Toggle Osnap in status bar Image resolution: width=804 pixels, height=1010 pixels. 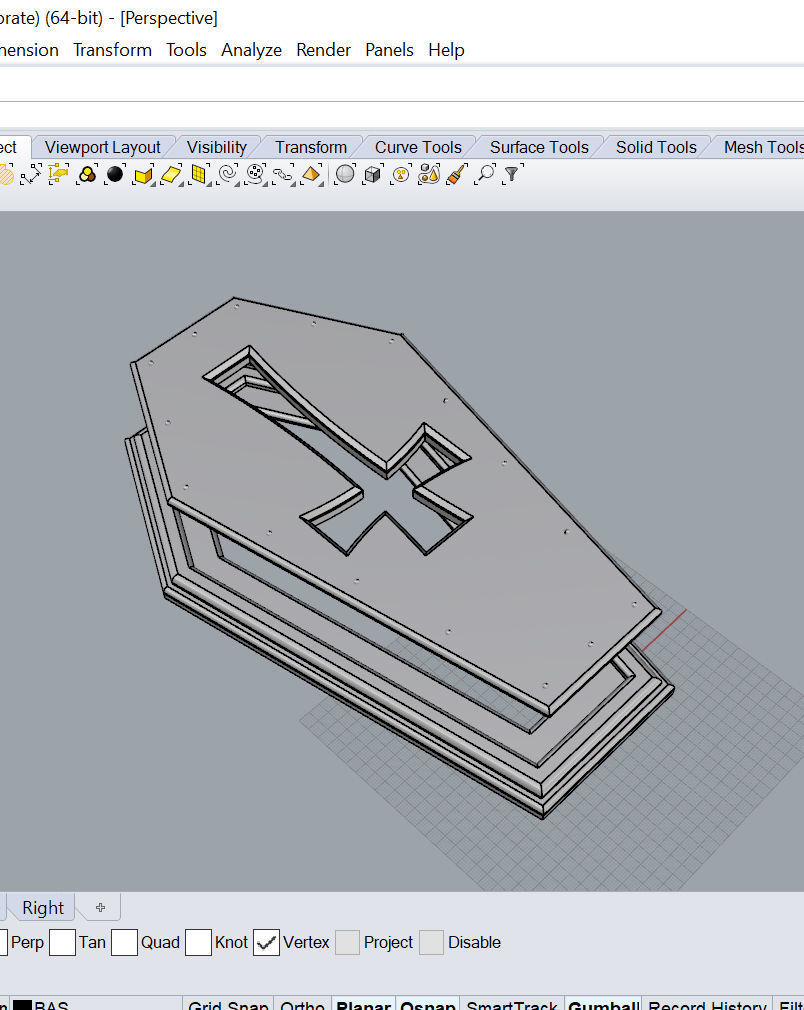coord(428,1004)
